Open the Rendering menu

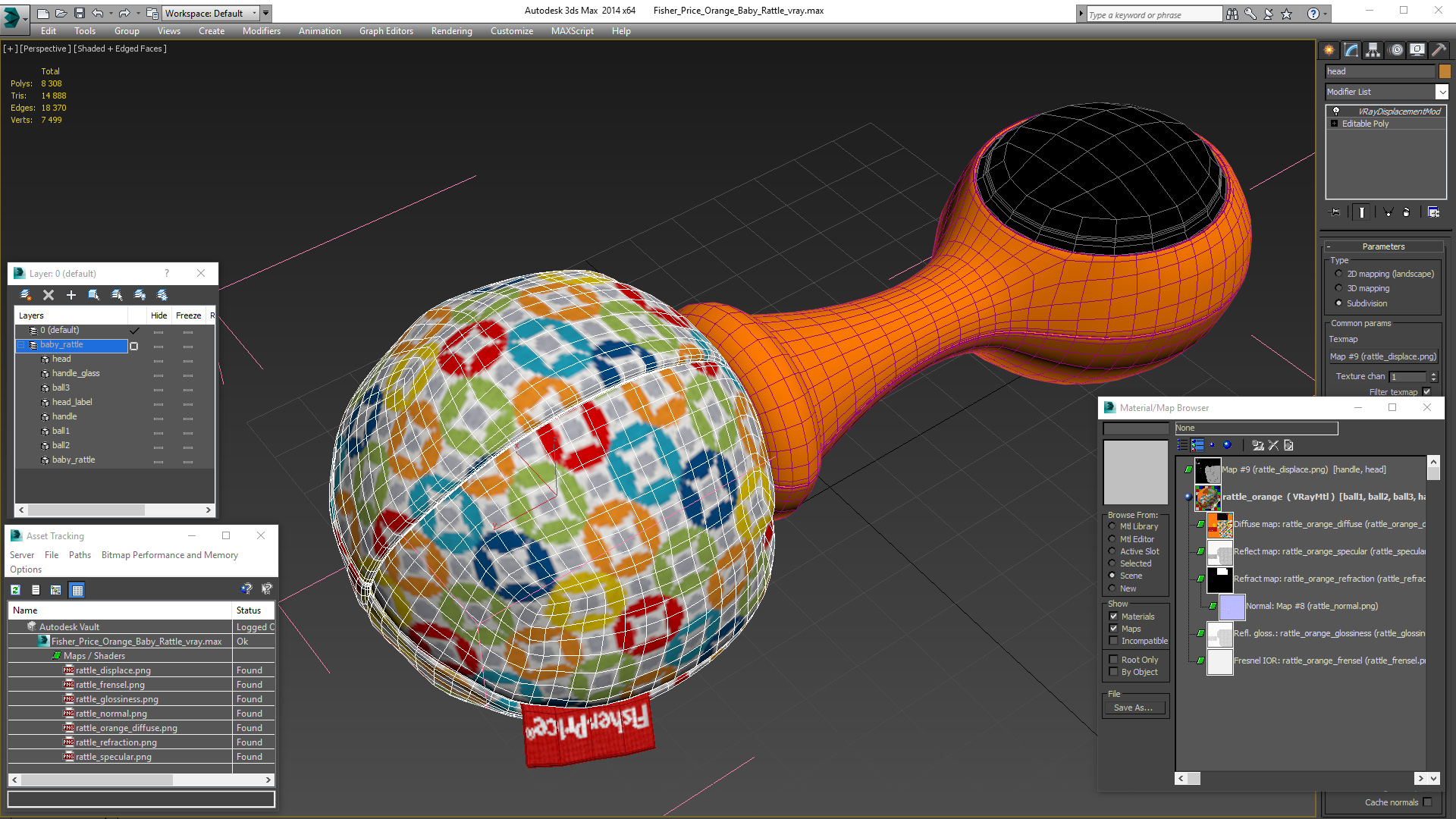(x=452, y=31)
